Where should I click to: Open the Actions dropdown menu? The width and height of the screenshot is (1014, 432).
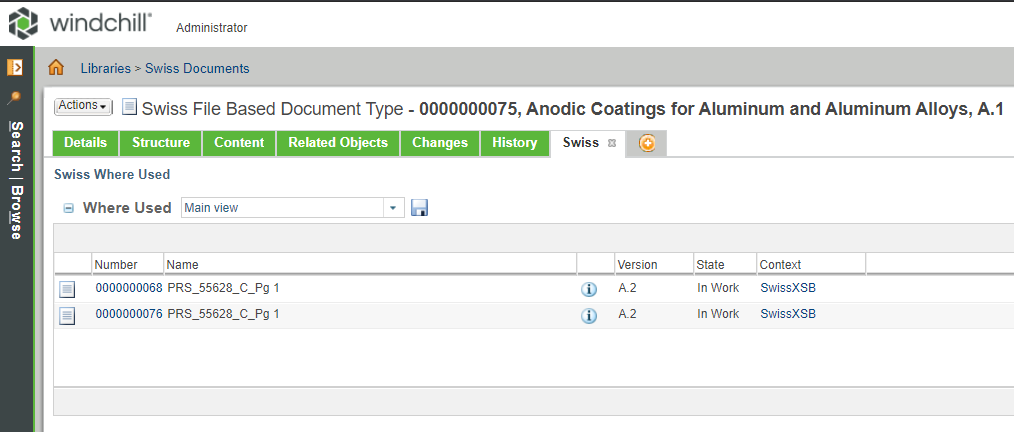(83, 106)
